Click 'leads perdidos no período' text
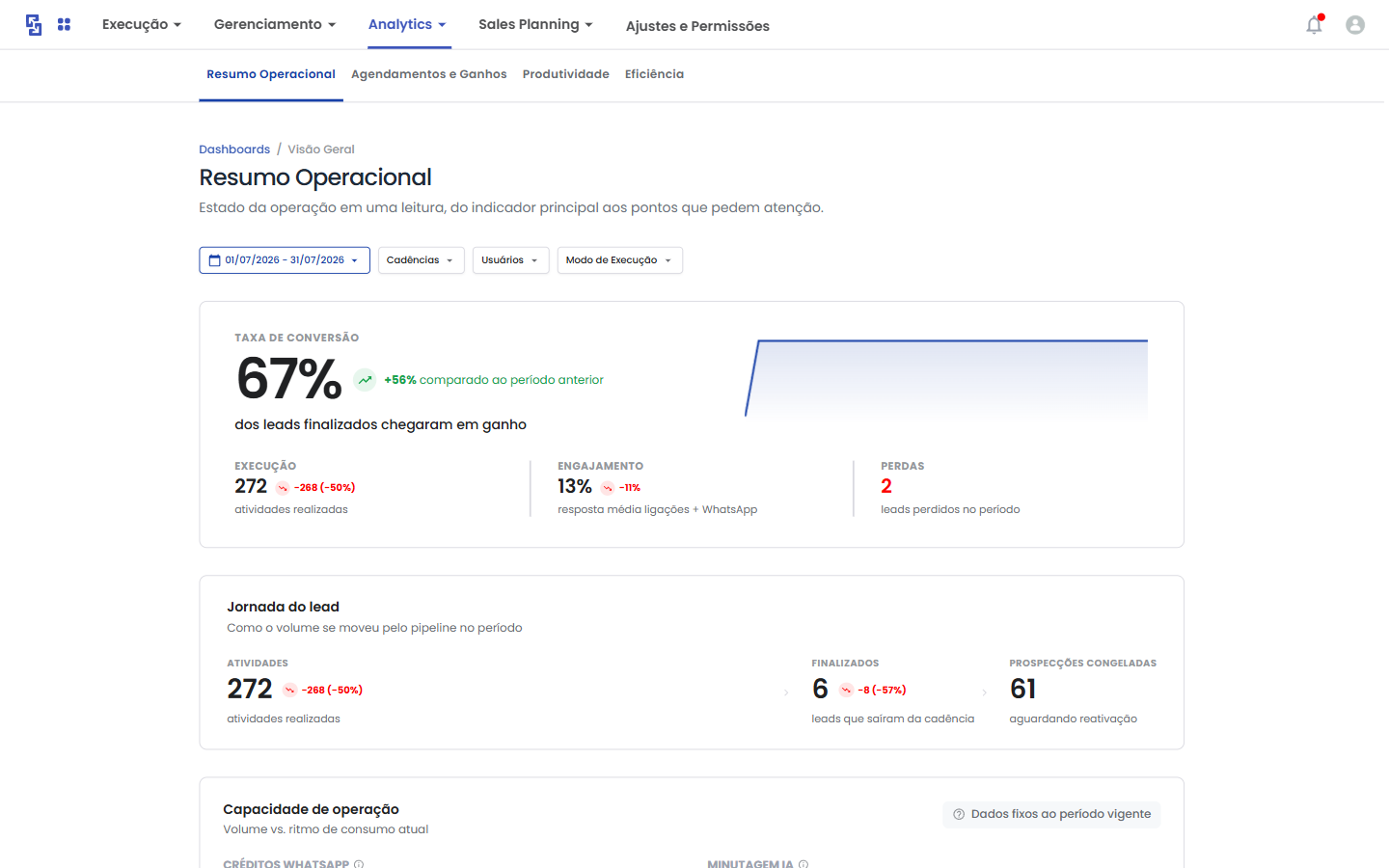1389x868 pixels. (950, 509)
